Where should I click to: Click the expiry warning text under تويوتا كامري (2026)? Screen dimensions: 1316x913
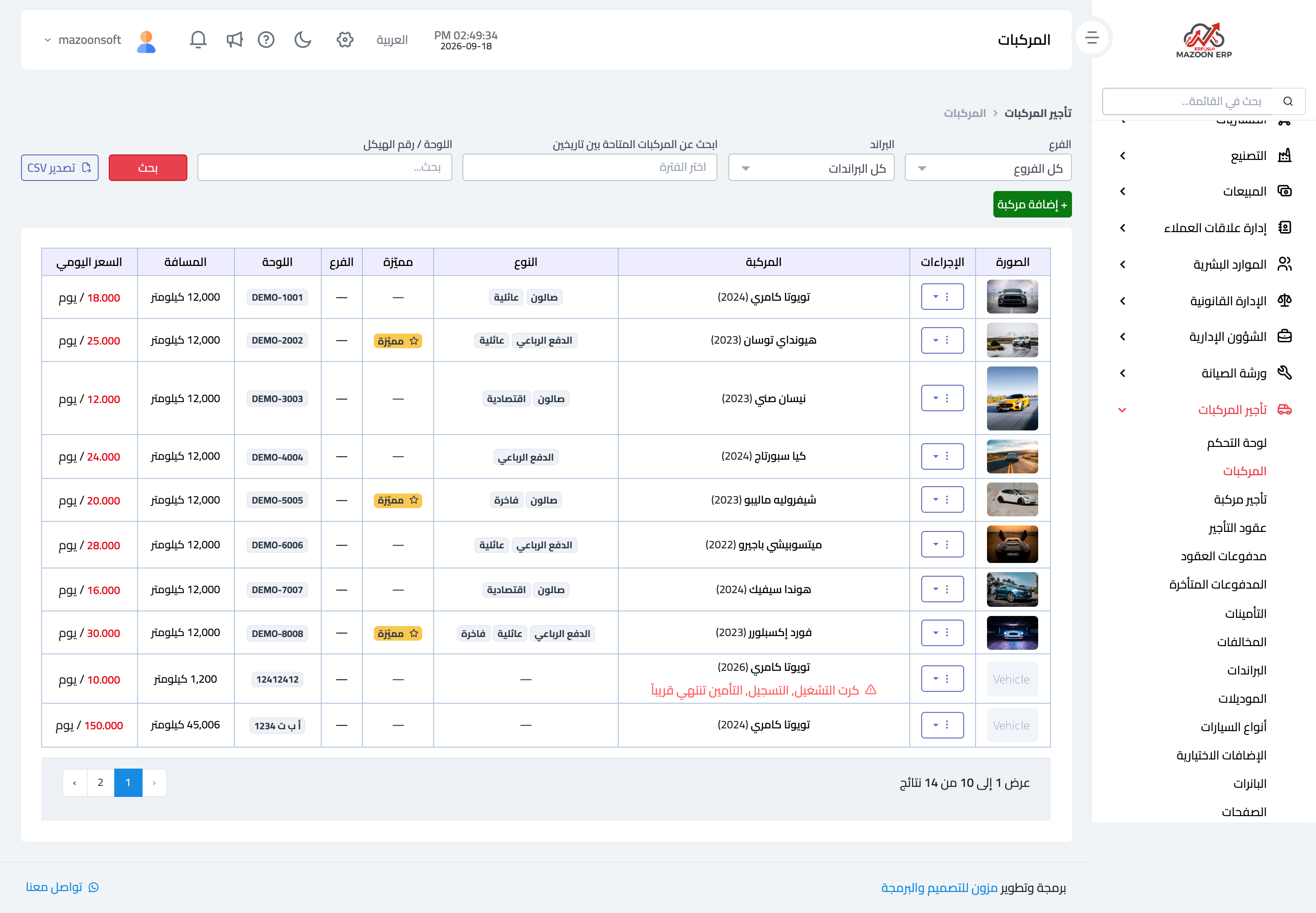coord(764,690)
